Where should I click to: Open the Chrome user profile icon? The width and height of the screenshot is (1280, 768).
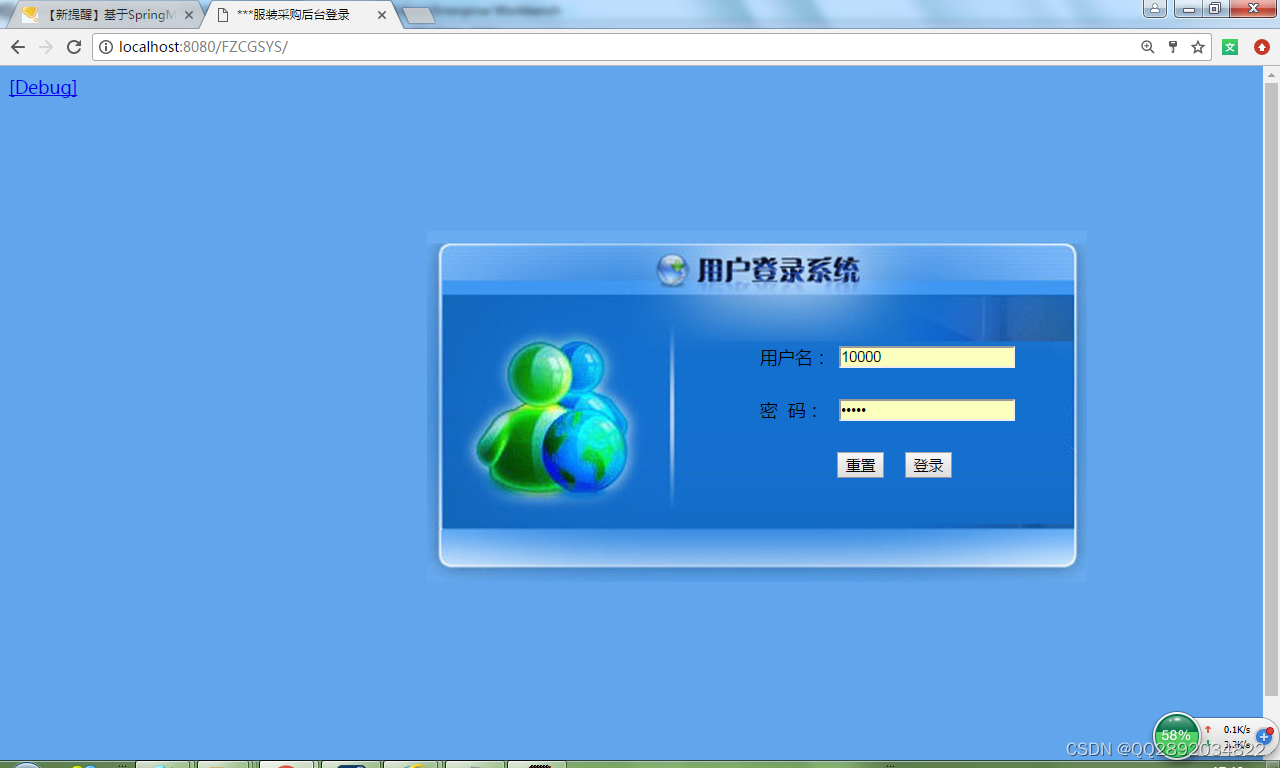1155,9
